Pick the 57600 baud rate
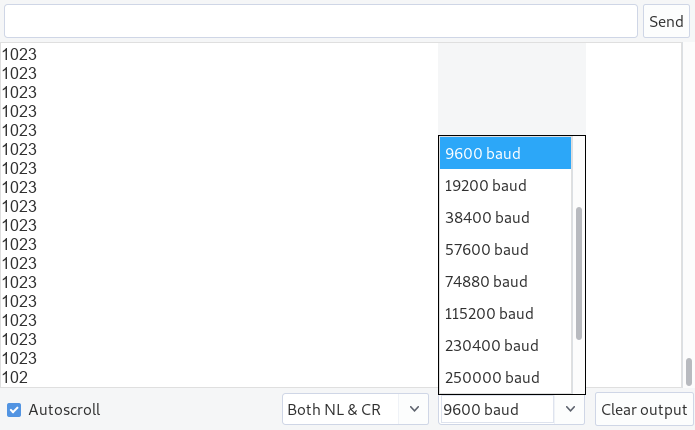695x430 pixels. (x=505, y=249)
